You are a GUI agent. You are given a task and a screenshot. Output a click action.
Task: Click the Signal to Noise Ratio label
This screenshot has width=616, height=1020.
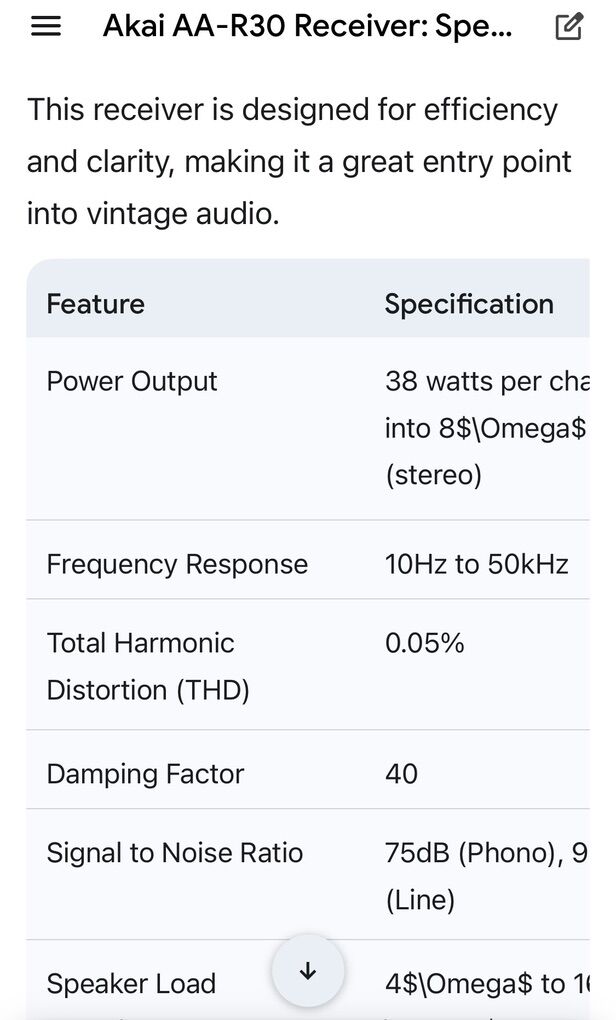coord(175,853)
